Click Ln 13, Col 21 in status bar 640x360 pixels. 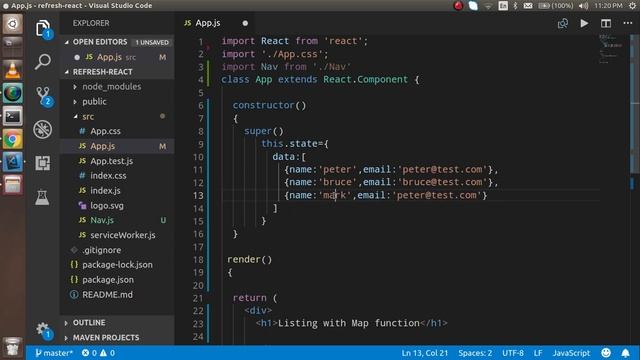tap(424, 353)
